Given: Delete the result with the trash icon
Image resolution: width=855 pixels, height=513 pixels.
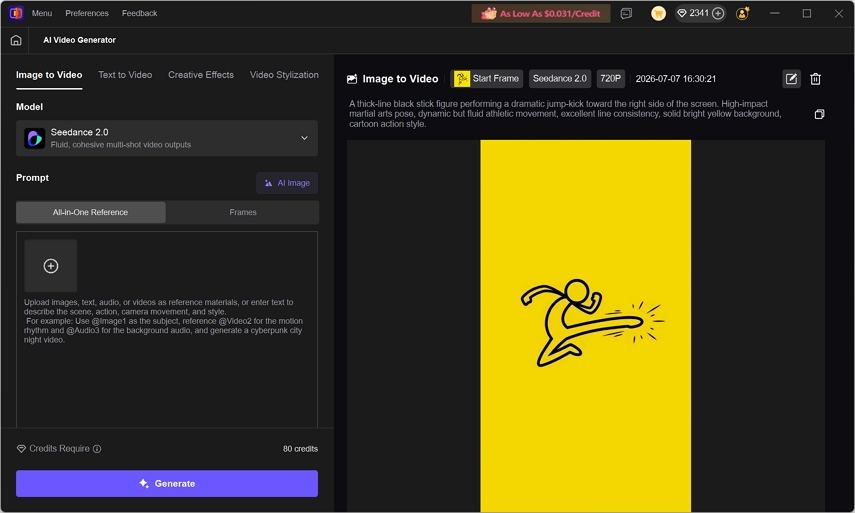Looking at the screenshot, I should pos(815,79).
